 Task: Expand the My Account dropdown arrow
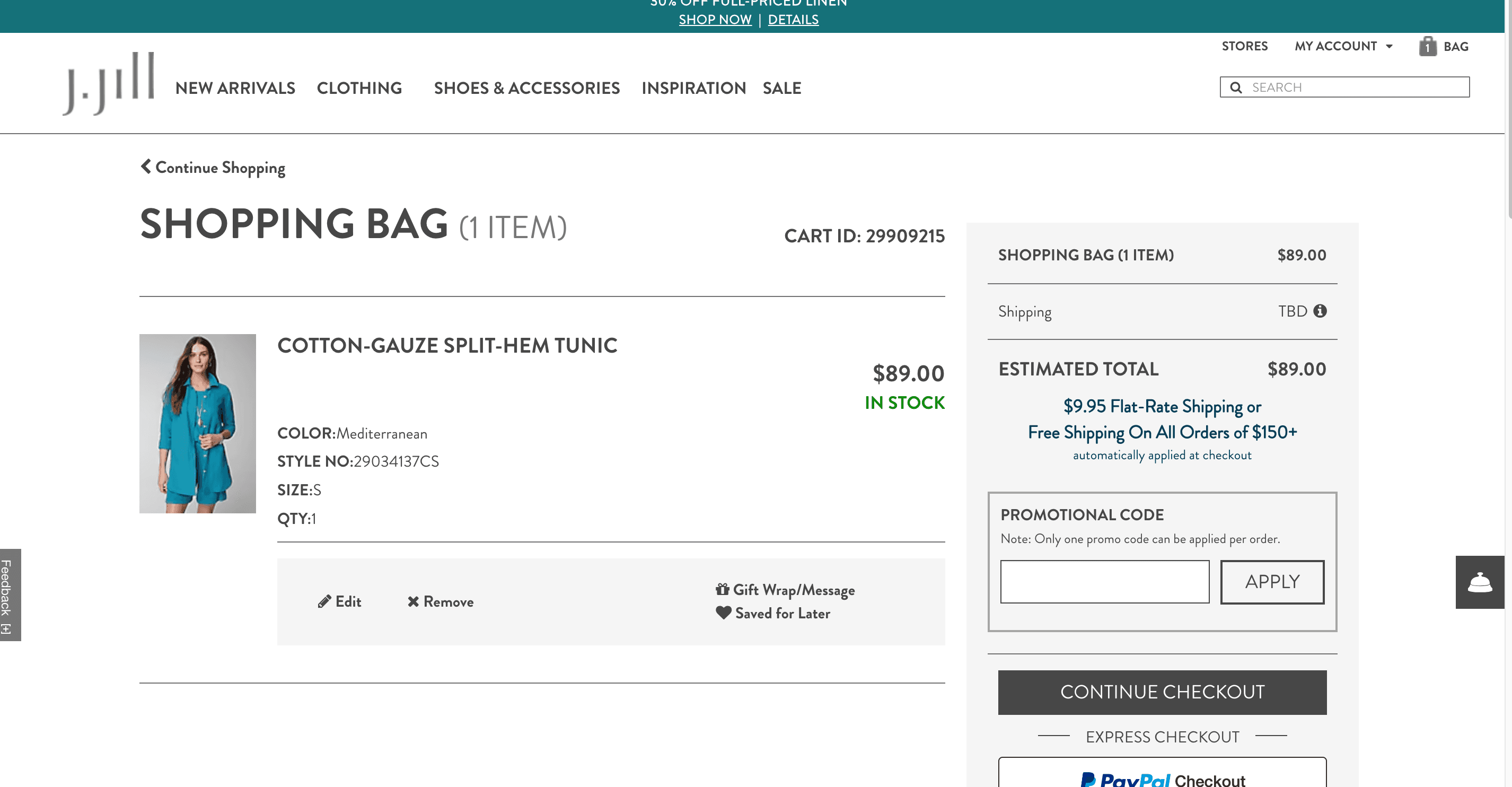[1389, 46]
